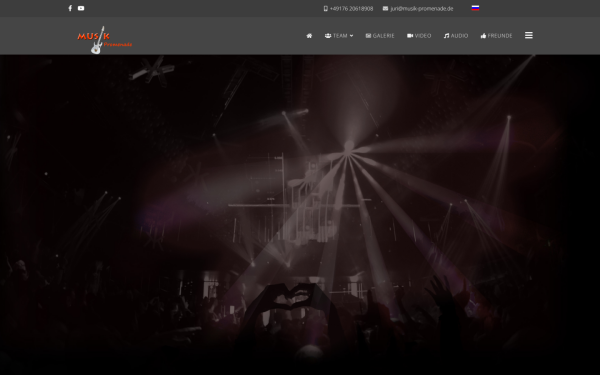Go to home via house icon
This screenshot has height=375, width=600.
309,36
